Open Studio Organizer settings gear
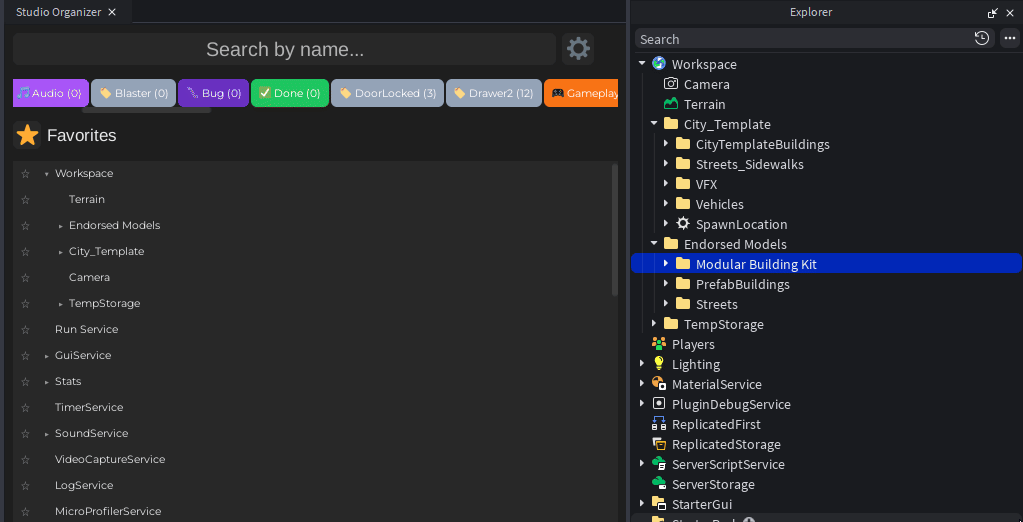 (x=577, y=48)
